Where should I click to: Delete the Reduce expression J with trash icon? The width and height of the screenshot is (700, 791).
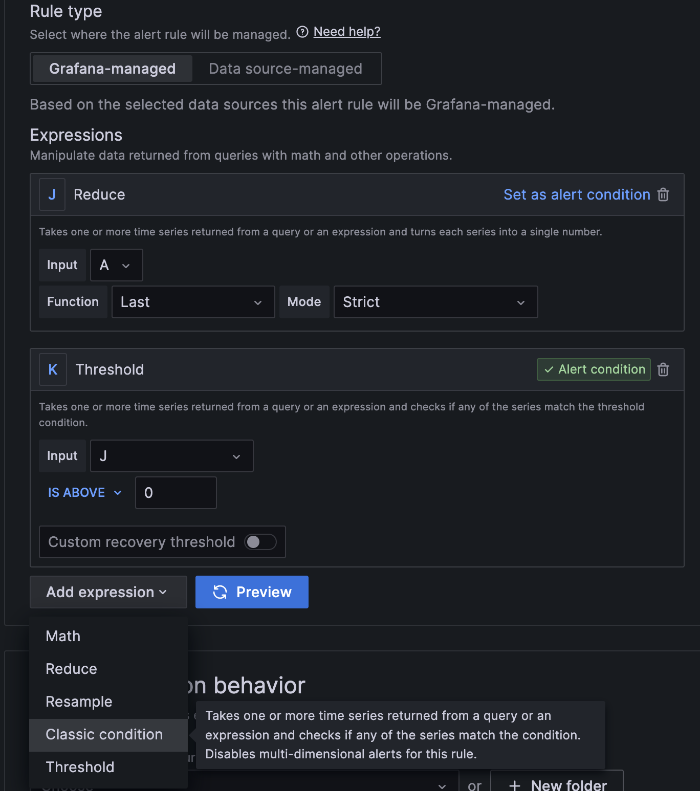pos(663,195)
